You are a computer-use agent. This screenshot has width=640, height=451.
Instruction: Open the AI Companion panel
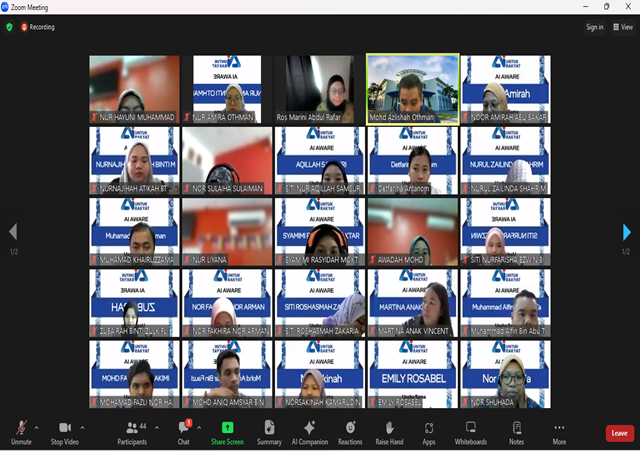click(x=309, y=432)
